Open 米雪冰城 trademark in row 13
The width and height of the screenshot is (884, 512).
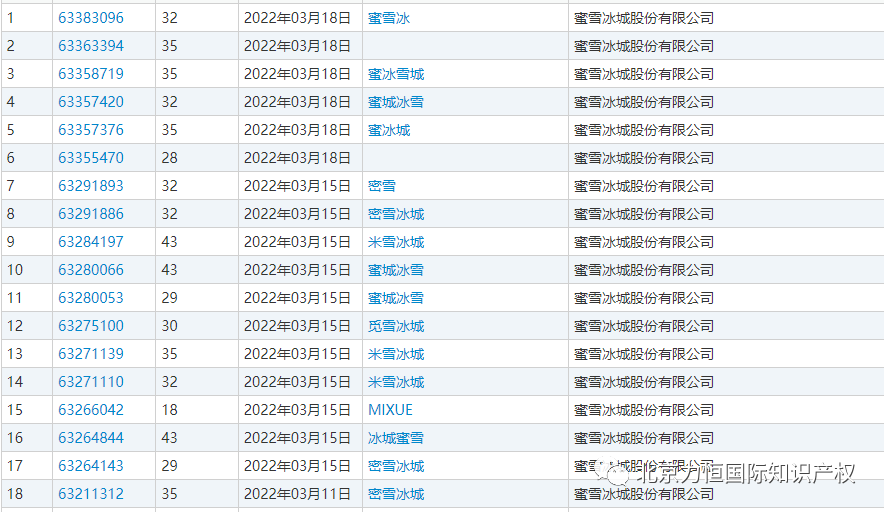396,354
